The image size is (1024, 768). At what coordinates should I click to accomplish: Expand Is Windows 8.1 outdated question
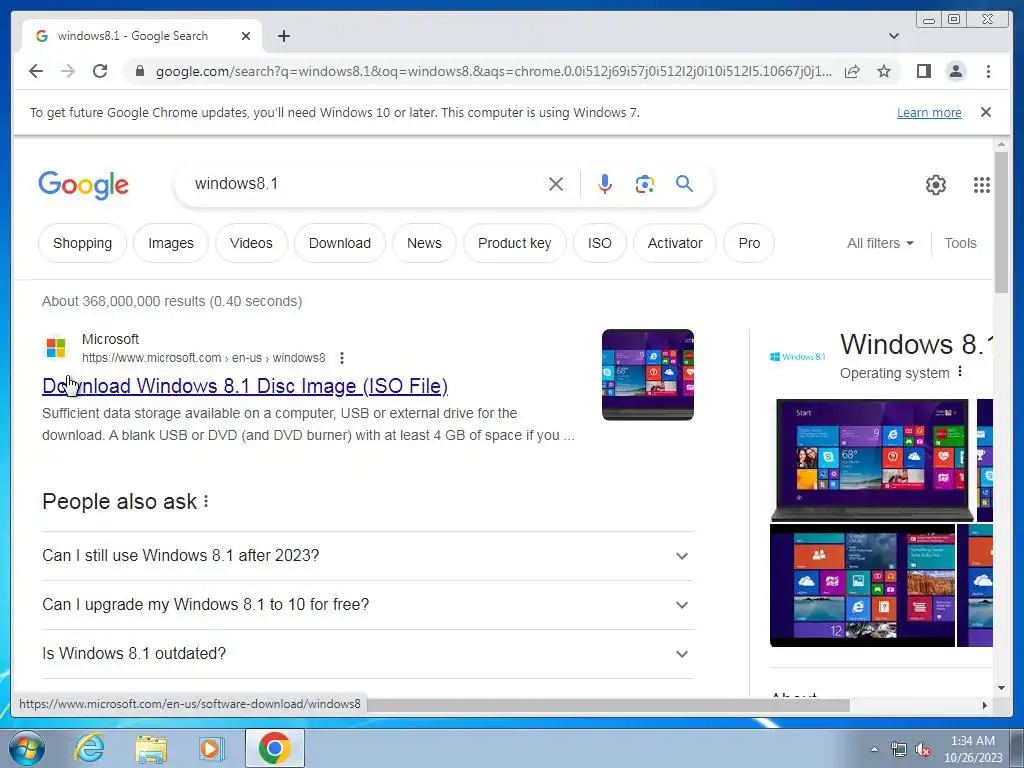[367, 654]
